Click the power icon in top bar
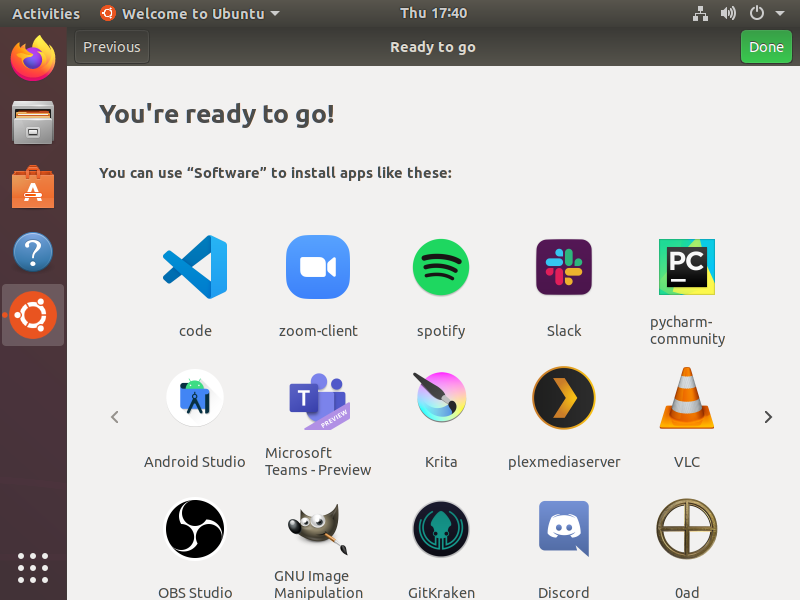The image size is (800, 600). pyautogui.click(x=757, y=13)
